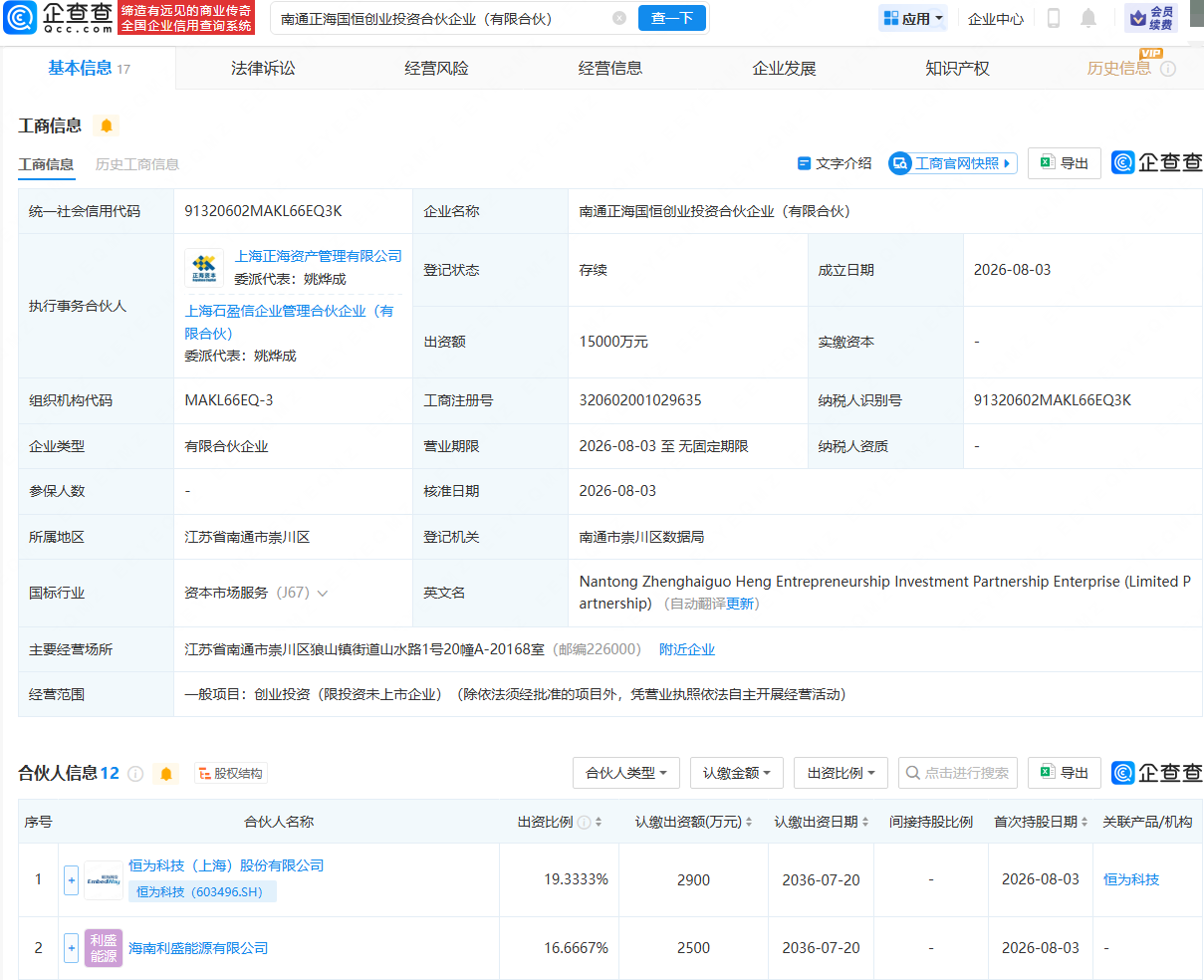Click 15000万元 capital value
Image resolution: width=1204 pixels, height=980 pixels.
tap(613, 342)
